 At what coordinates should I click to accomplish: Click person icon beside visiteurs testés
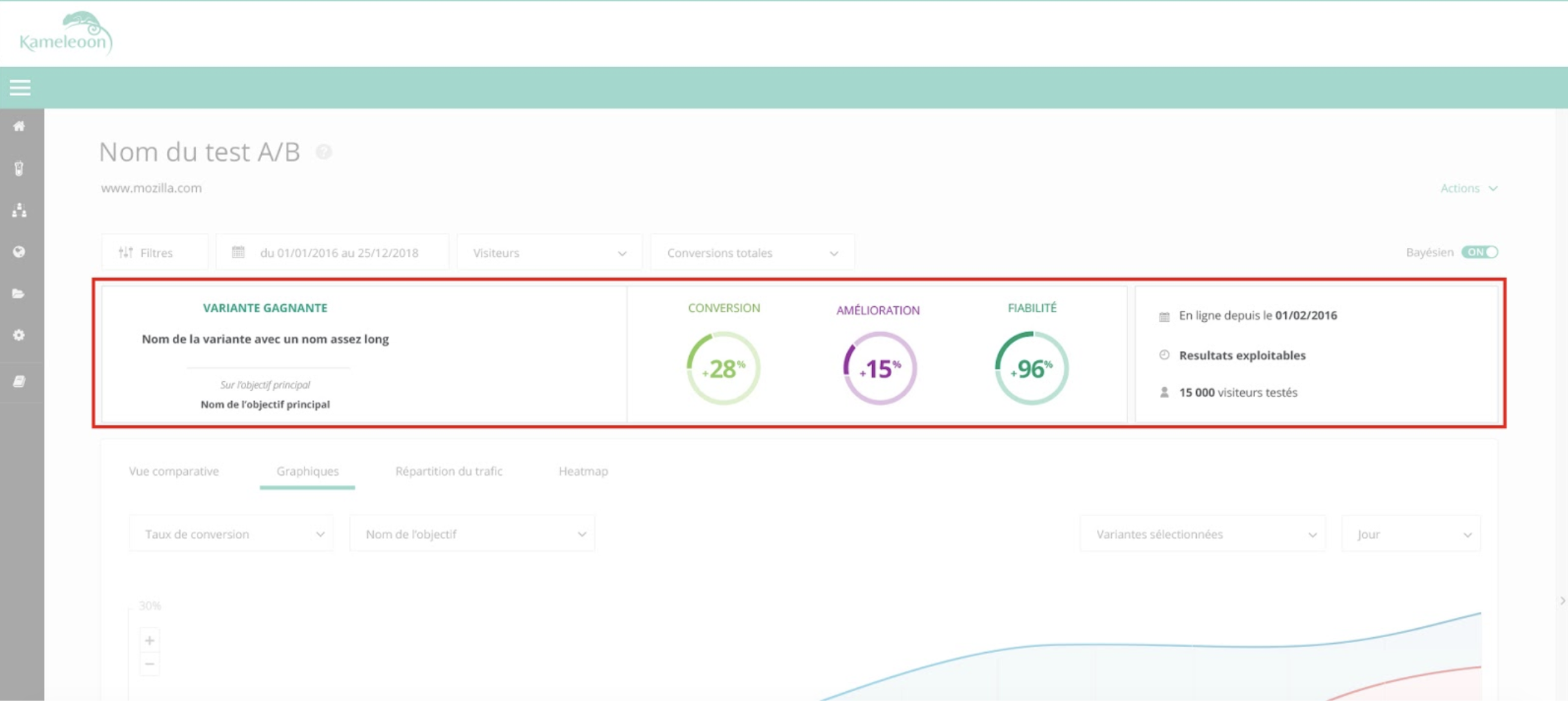pyautogui.click(x=1164, y=392)
